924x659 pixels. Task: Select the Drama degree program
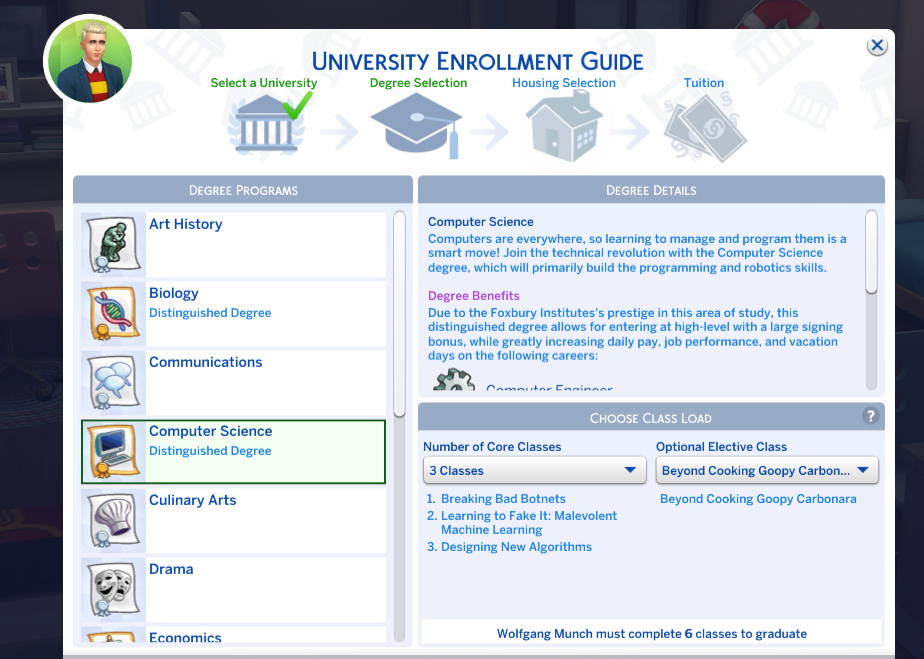coord(233,589)
